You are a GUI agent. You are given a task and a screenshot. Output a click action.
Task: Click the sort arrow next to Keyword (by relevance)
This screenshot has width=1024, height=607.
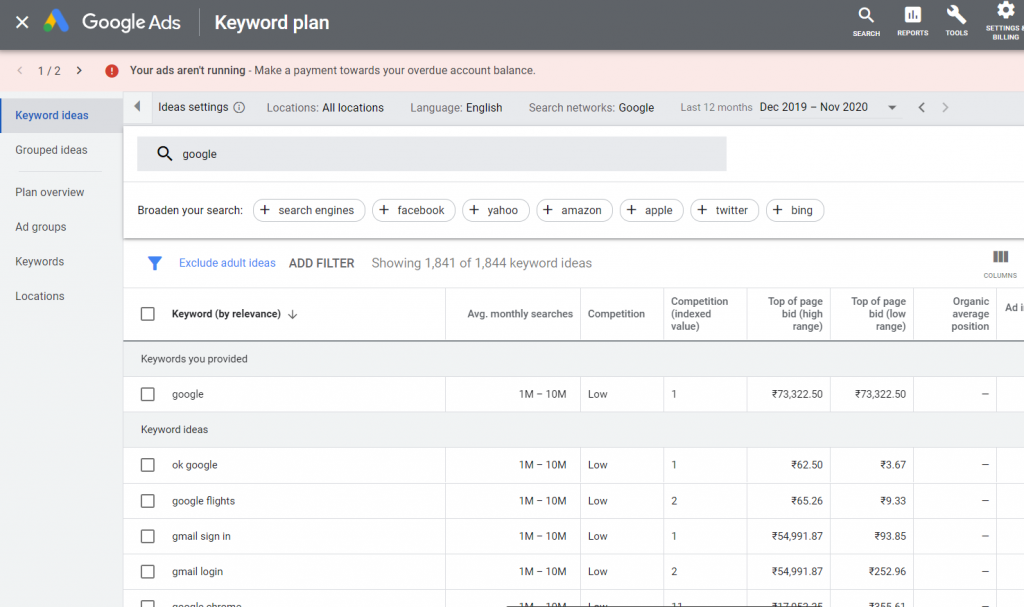coord(293,314)
